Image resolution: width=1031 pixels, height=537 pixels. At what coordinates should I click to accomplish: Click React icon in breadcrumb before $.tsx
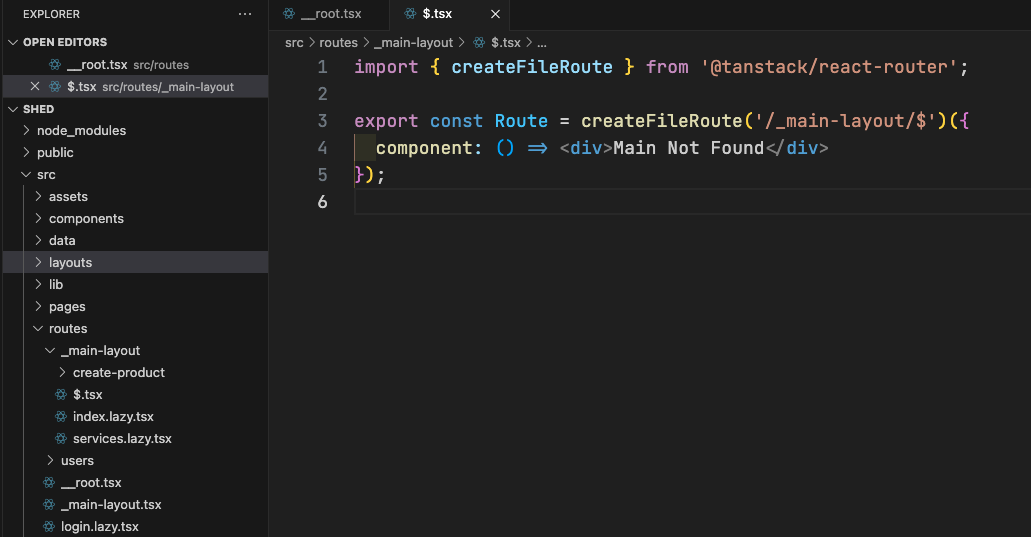coord(479,43)
